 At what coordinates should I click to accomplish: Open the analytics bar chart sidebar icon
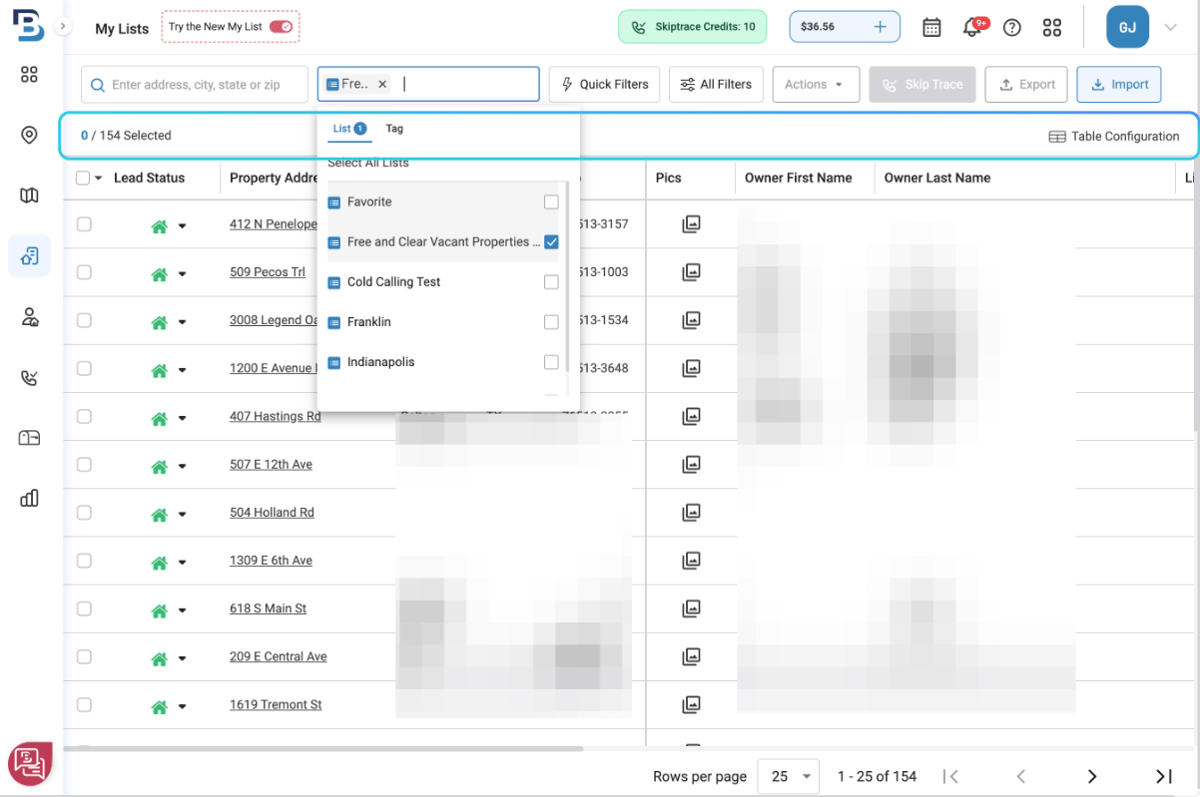click(x=29, y=498)
